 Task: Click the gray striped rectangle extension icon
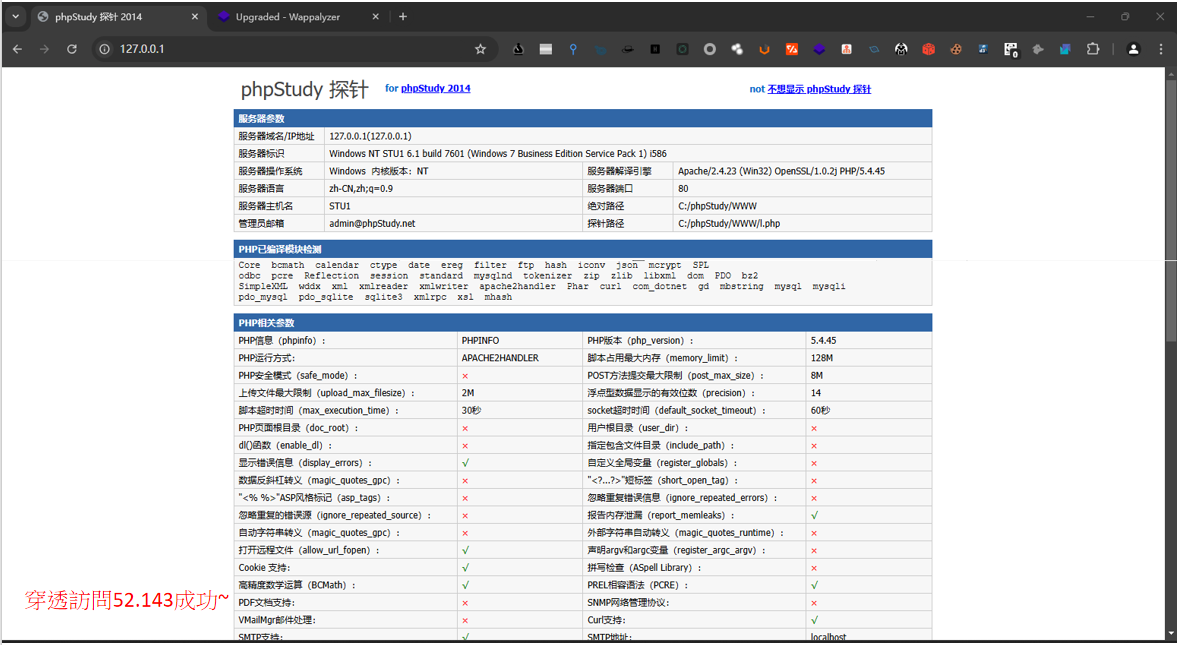click(546, 49)
